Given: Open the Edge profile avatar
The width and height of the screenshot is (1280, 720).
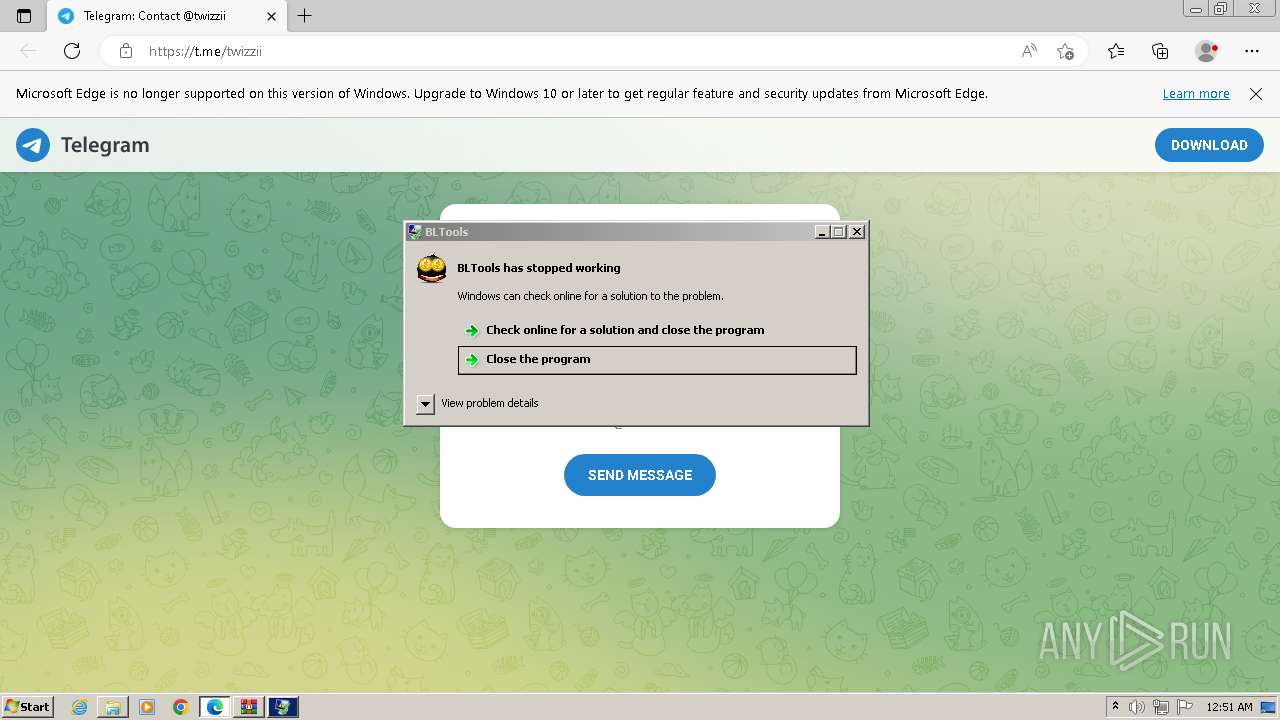Looking at the screenshot, I should (x=1206, y=51).
